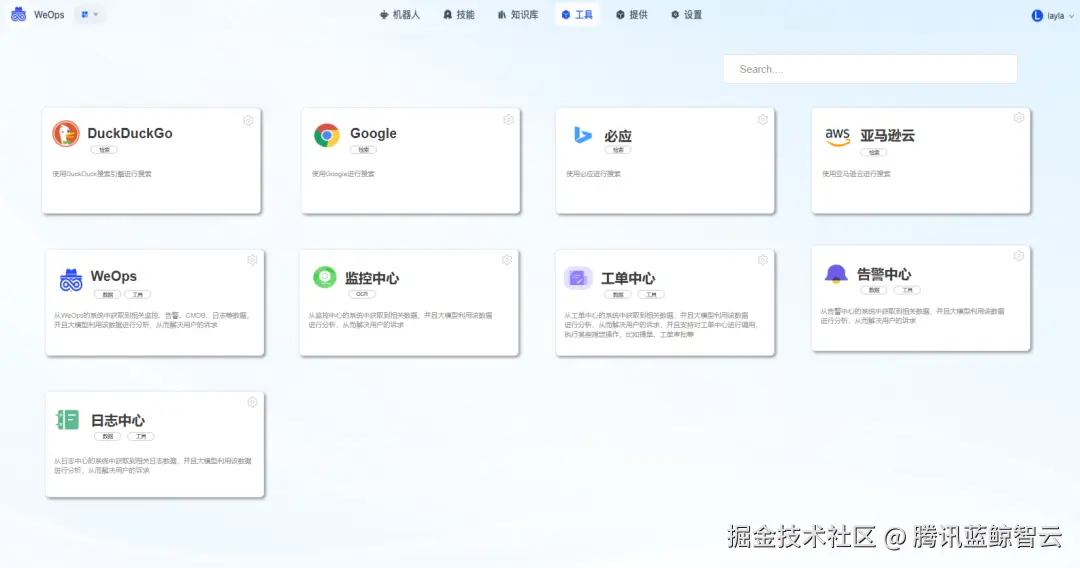Click the bell icon of 告警中心
Viewport: 1080px width, 568px height.
coord(835,273)
